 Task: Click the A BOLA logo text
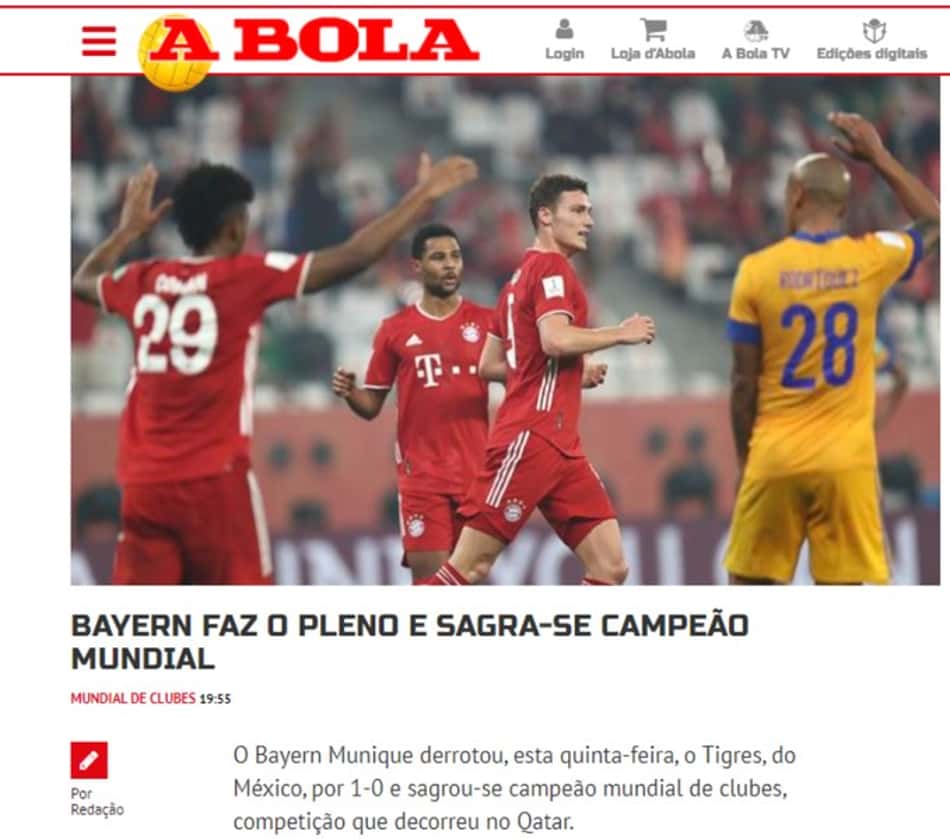point(315,40)
